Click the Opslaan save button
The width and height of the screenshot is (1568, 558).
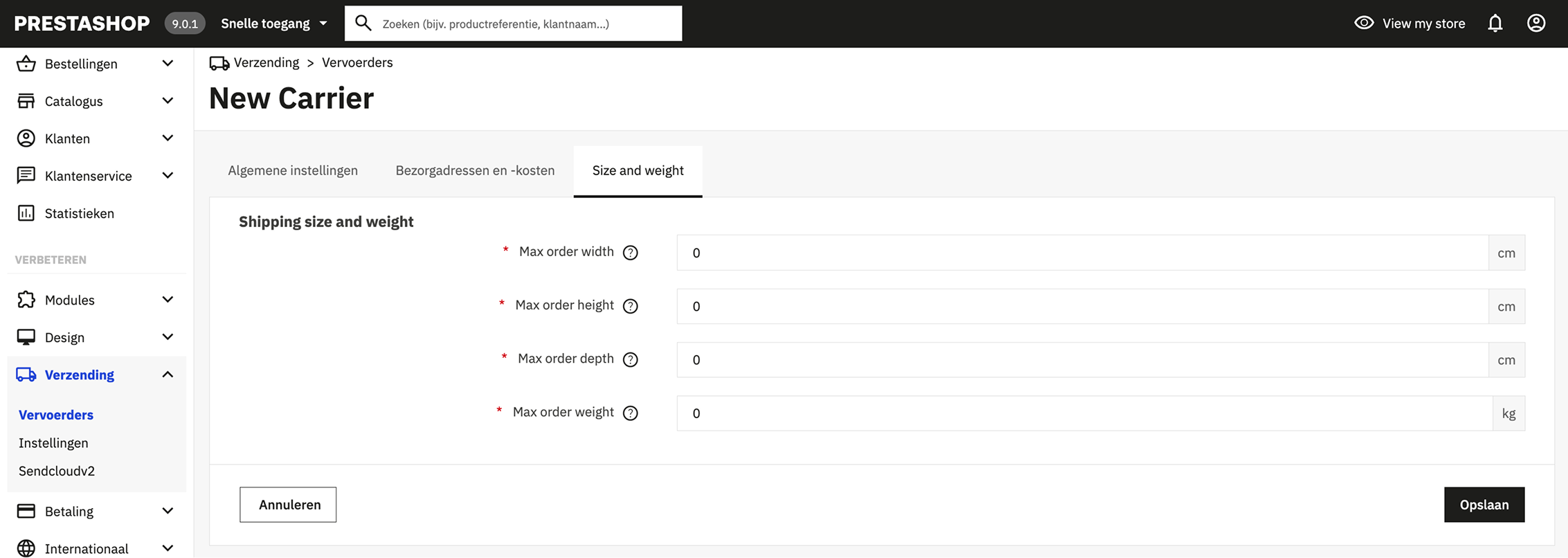pos(1484,505)
